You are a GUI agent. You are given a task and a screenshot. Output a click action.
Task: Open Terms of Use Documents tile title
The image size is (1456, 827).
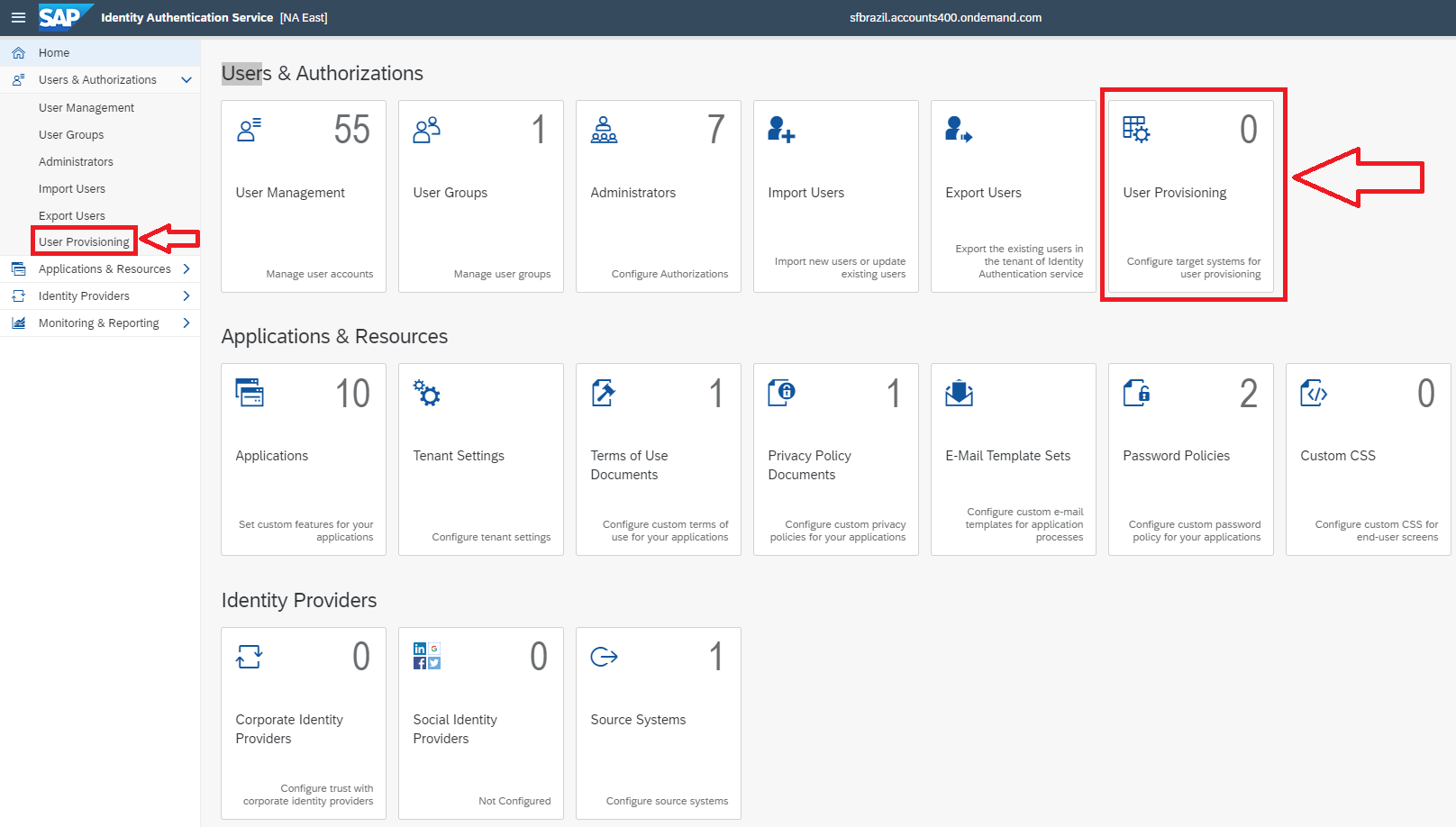coord(629,465)
